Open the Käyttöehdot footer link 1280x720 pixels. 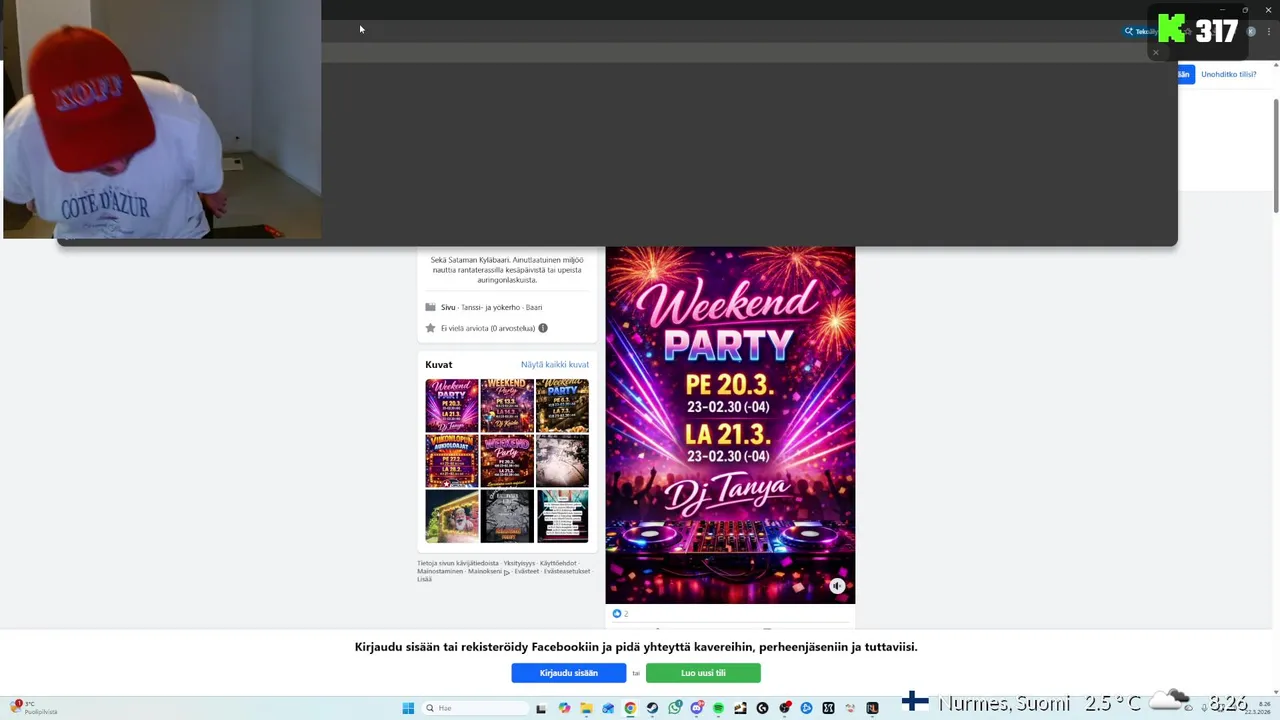[558, 563]
